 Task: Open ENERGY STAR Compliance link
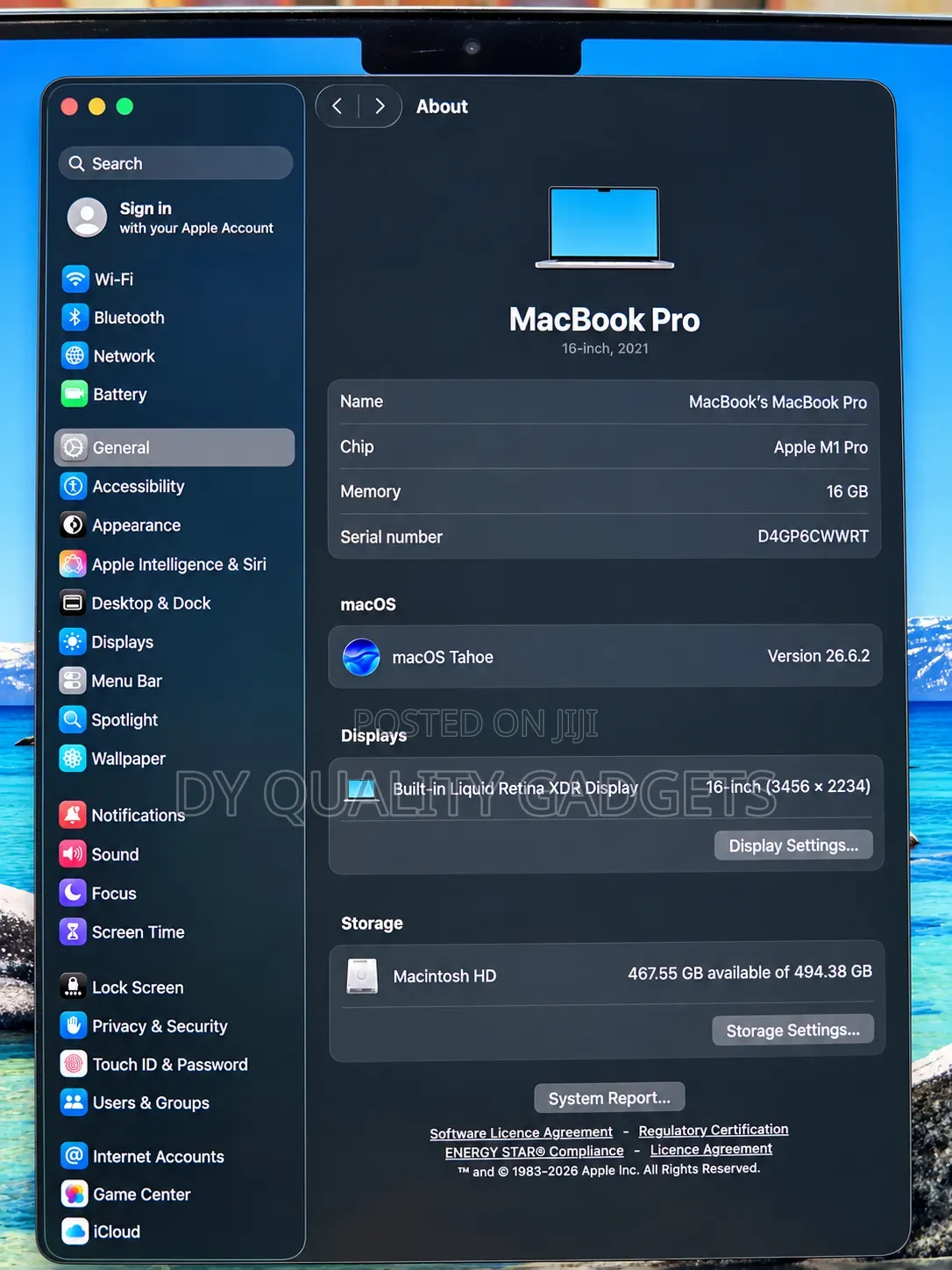coord(534,1152)
